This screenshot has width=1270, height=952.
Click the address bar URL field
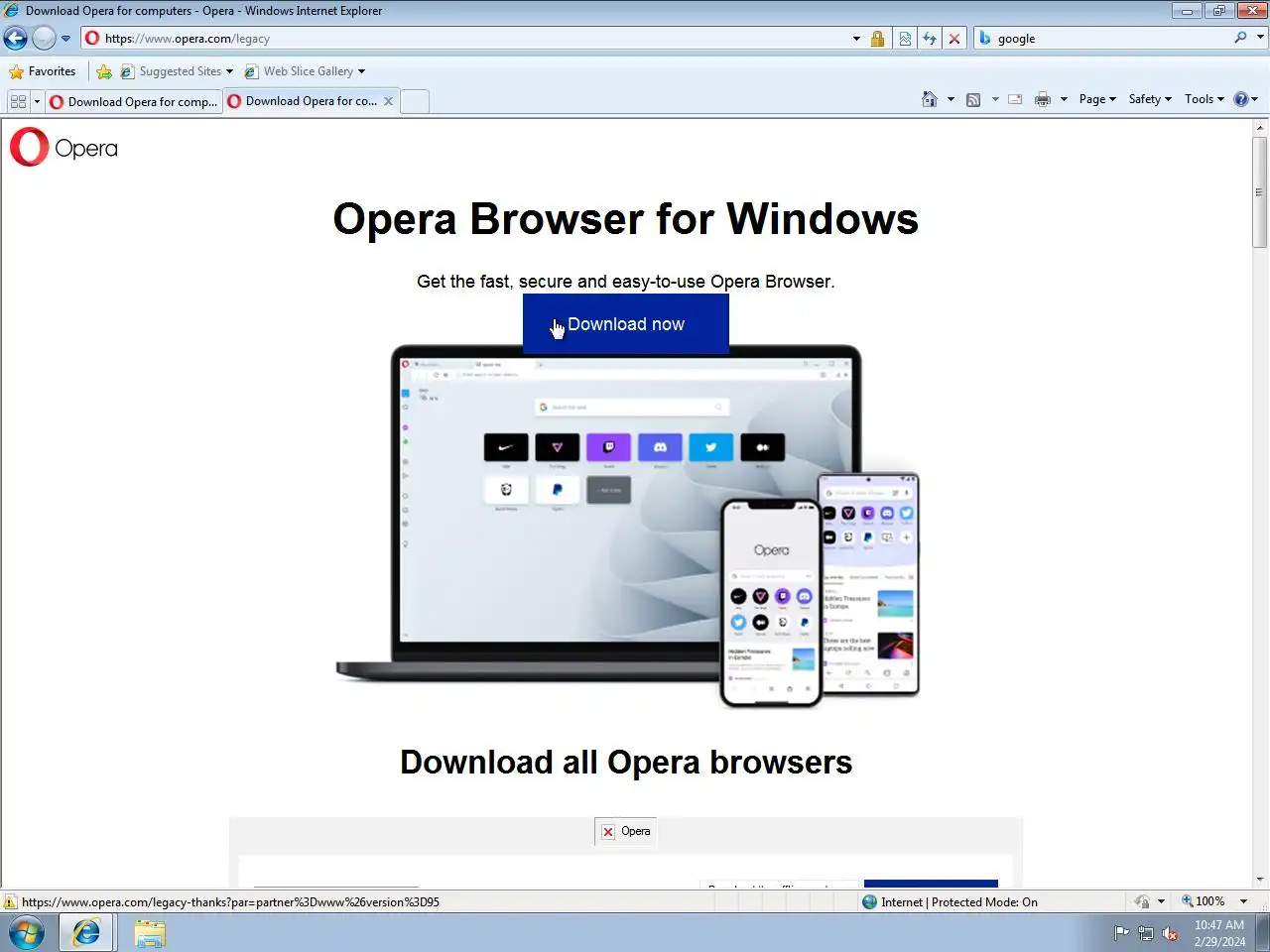(466, 39)
